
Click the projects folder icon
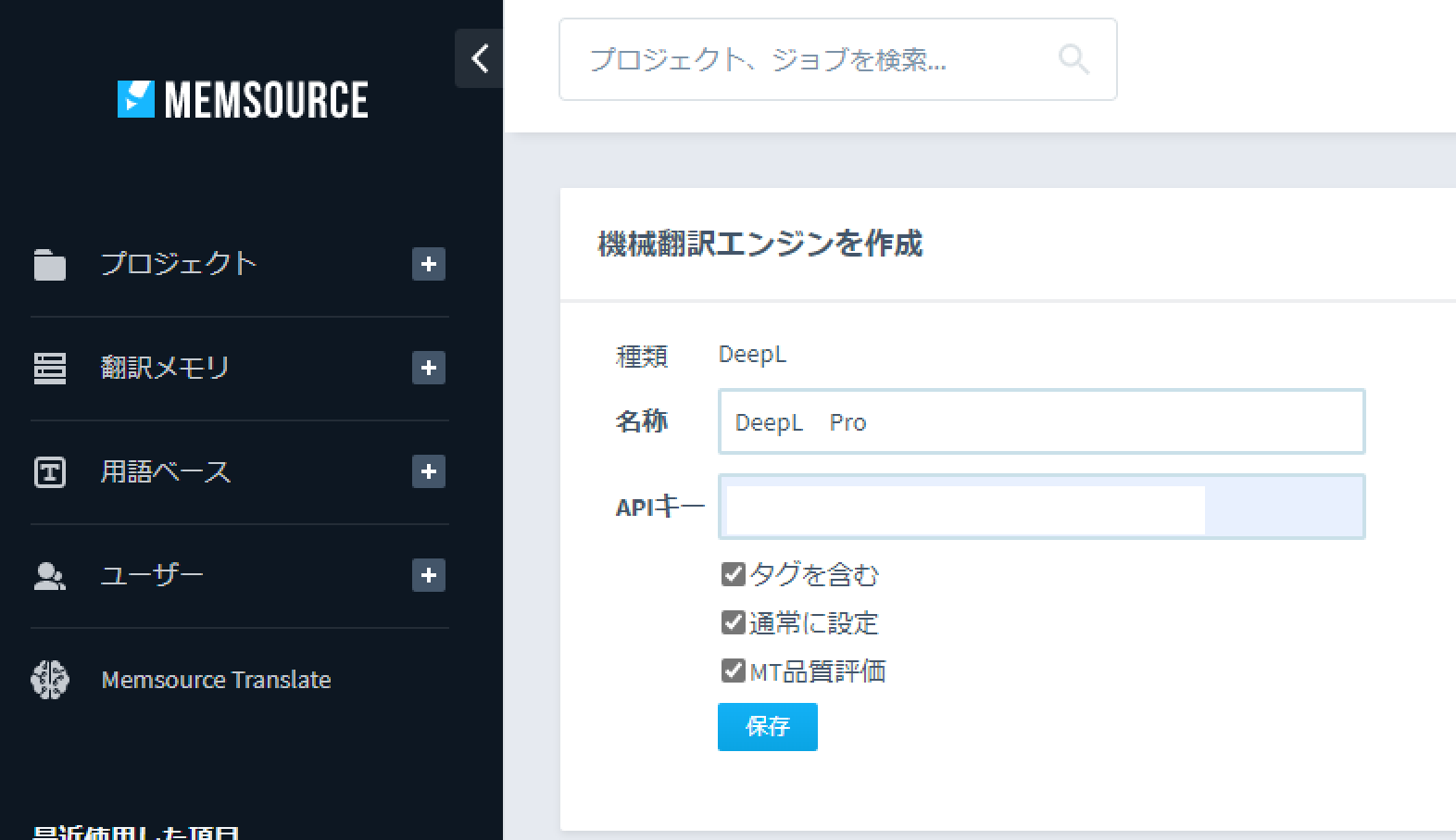pos(50,265)
